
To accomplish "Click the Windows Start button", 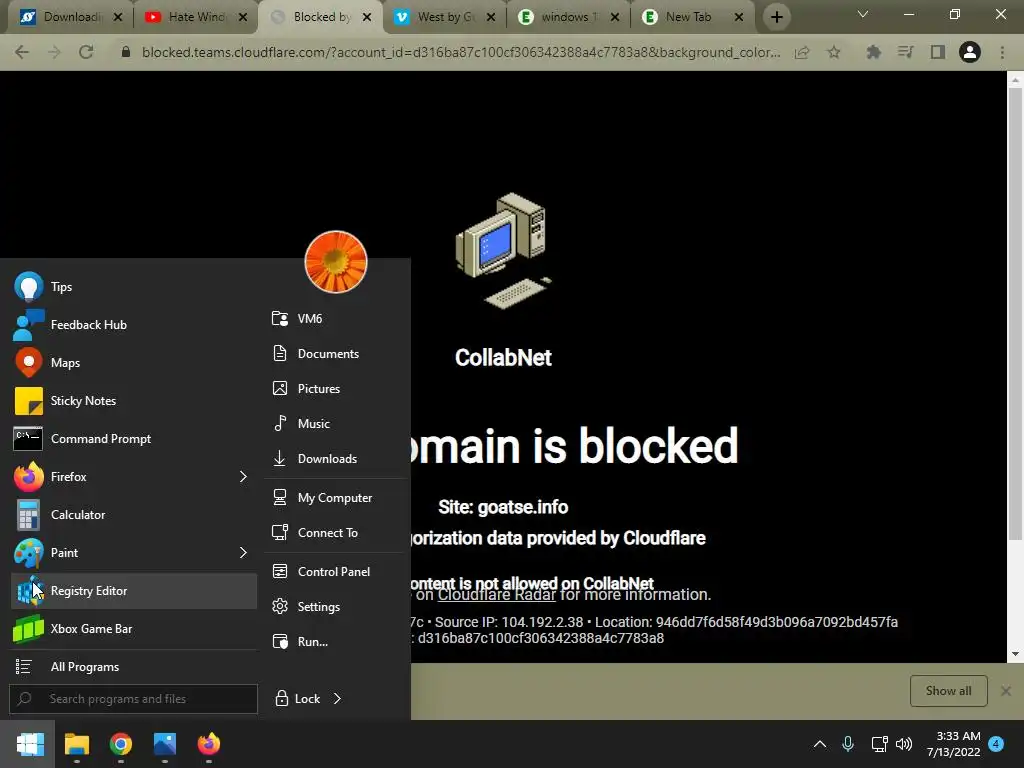I will point(30,744).
